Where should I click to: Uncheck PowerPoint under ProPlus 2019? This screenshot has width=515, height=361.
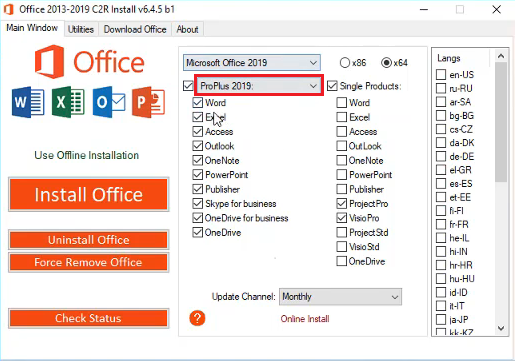[x=198, y=175]
